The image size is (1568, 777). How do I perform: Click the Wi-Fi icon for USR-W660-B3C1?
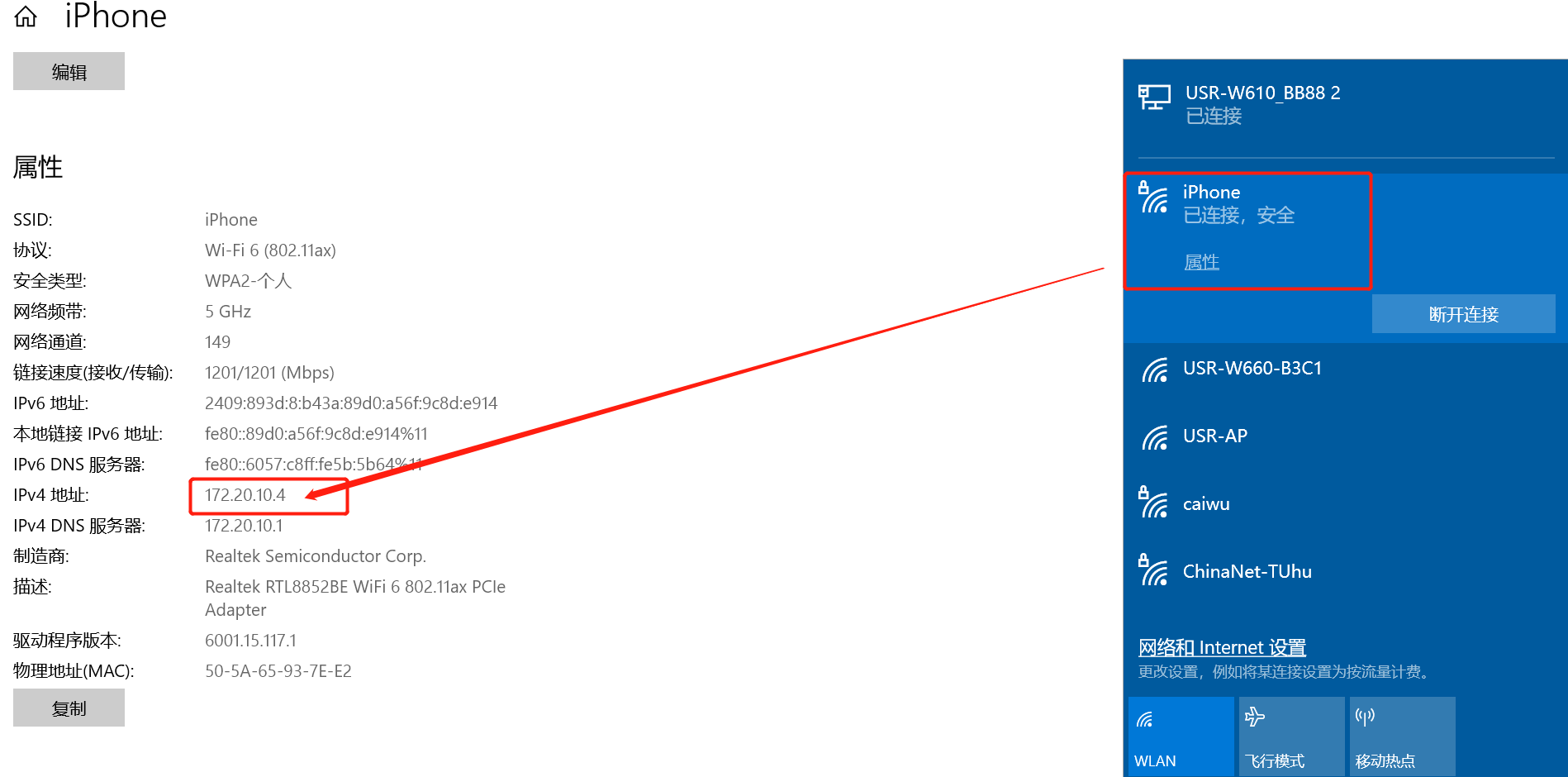click(x=1154, y=369)
